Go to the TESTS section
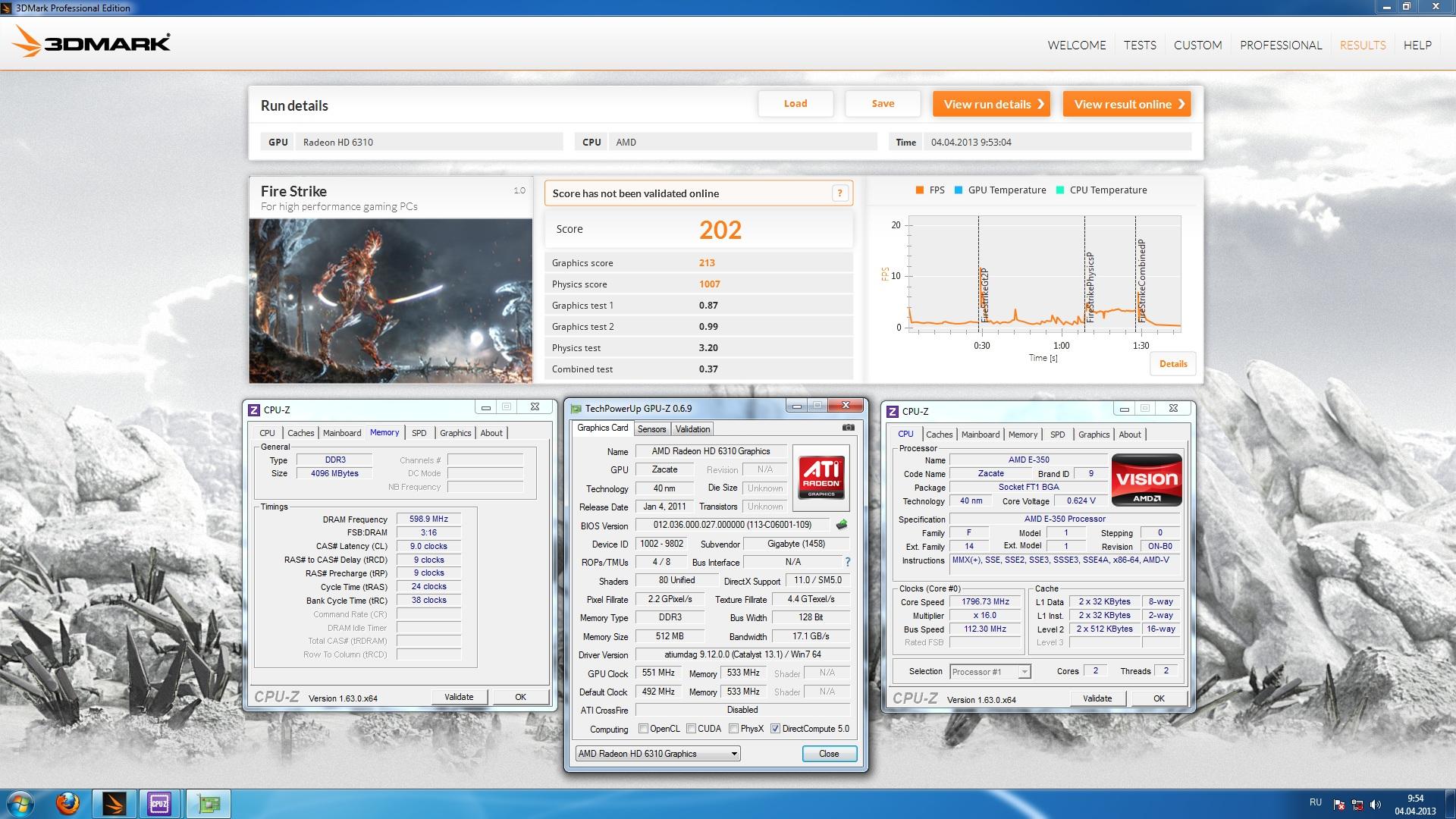Screen dimensions: 1456x819 click(1140, 45)
